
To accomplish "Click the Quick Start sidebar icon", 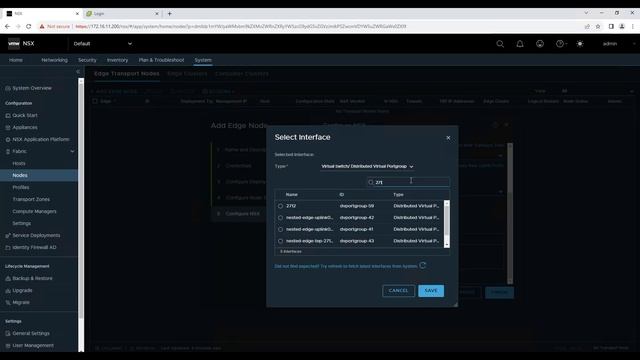I will pos(8,116).
